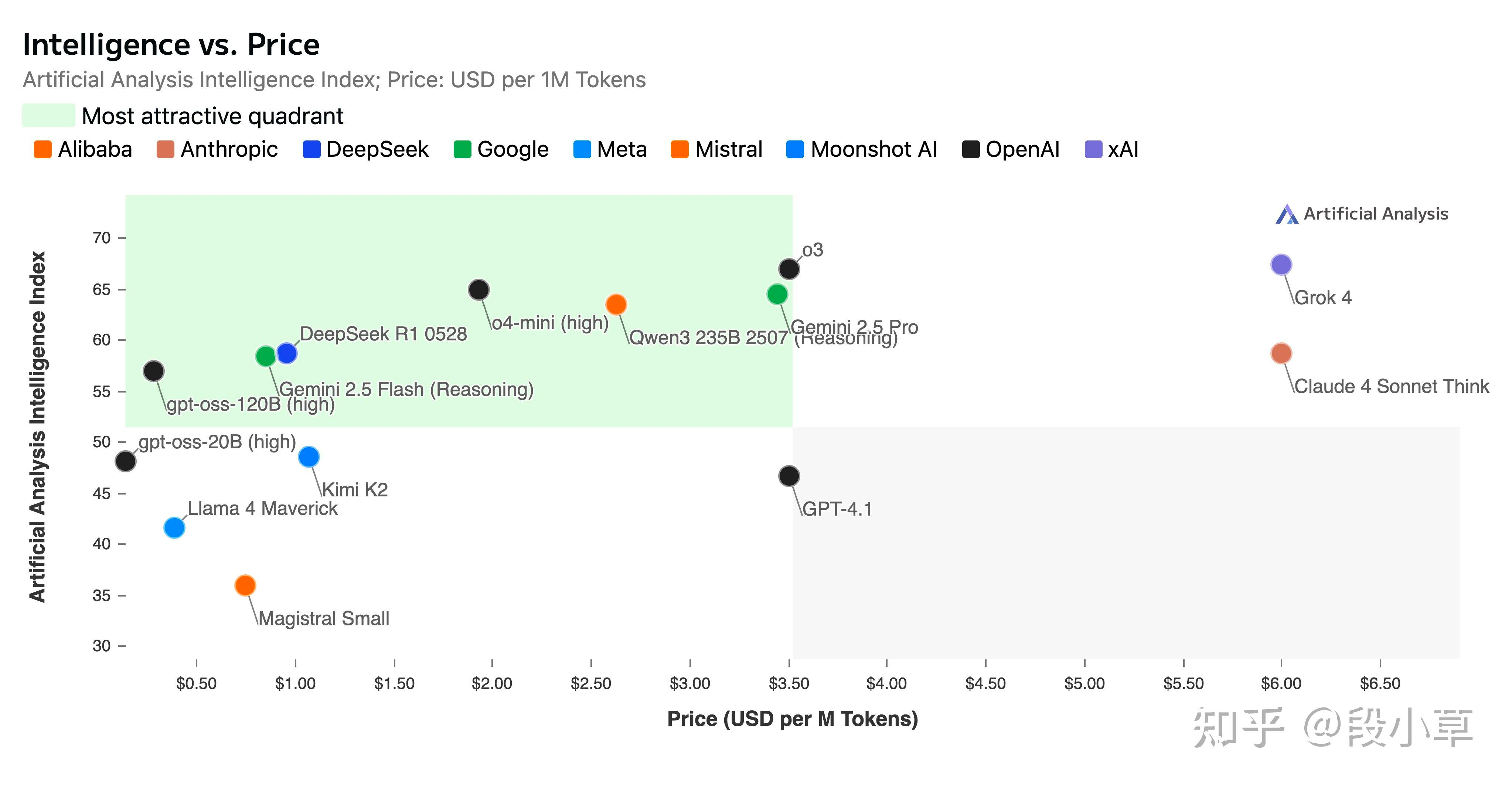Hide the xAI legend series
Viewport: 1512px width, 788px height.
pyautogui.click(x=1112, y=150)
